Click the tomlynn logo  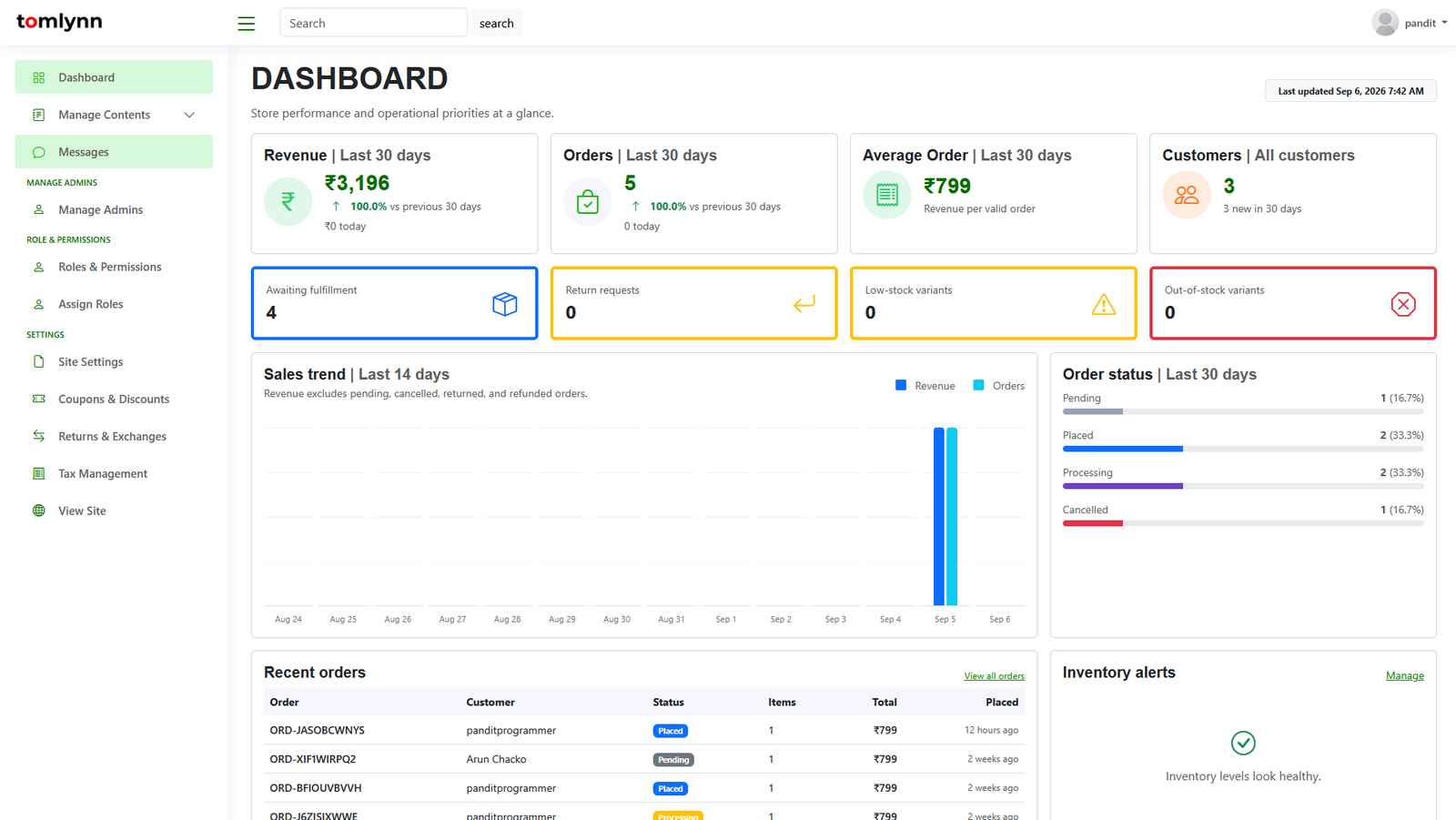click(59, 22)
